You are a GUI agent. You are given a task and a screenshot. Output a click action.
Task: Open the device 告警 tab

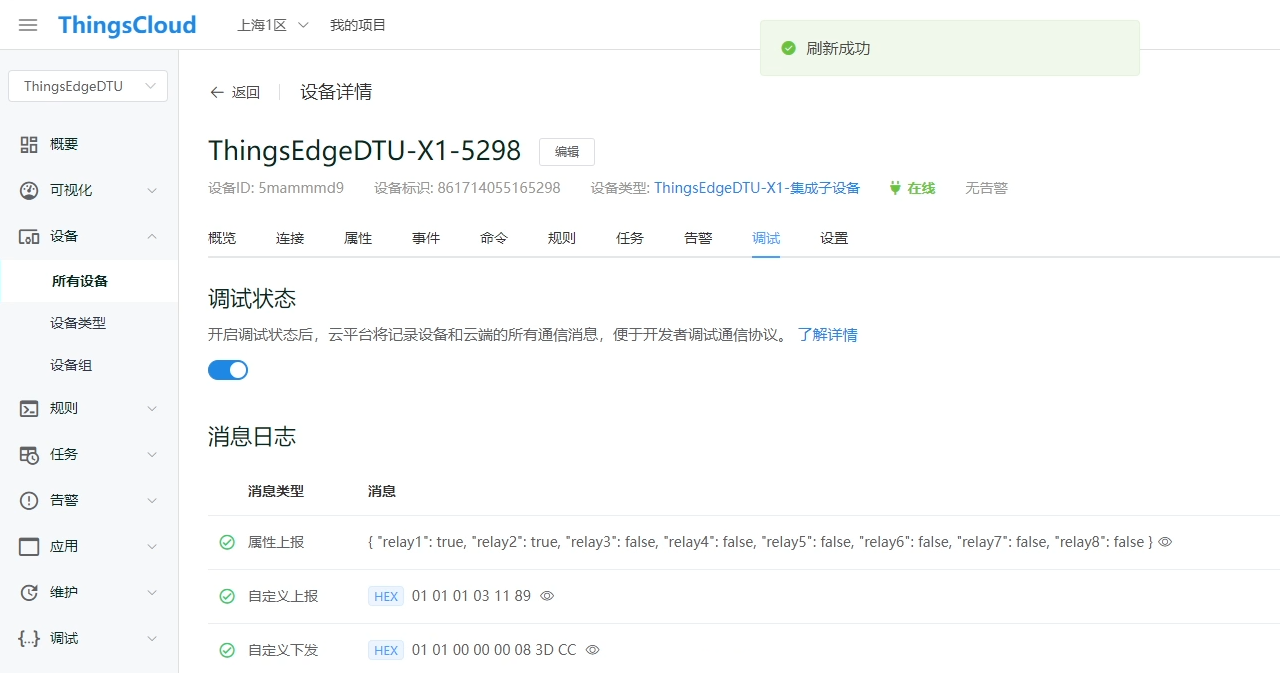(x=698, y=238)
